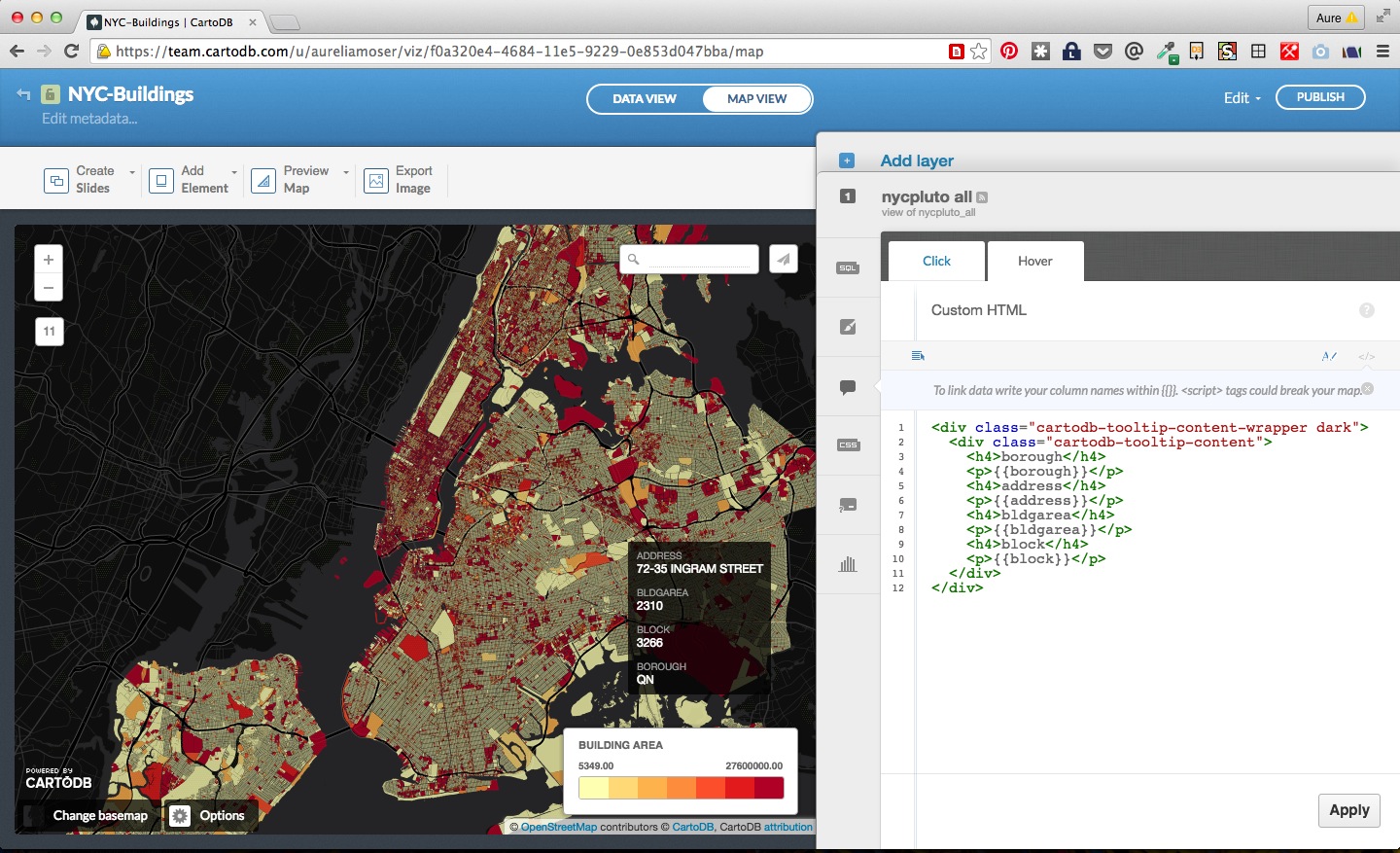Viewport: 1400px width, 853px height.
Task: Click the map zoom out button
Action: pos(49,287)
